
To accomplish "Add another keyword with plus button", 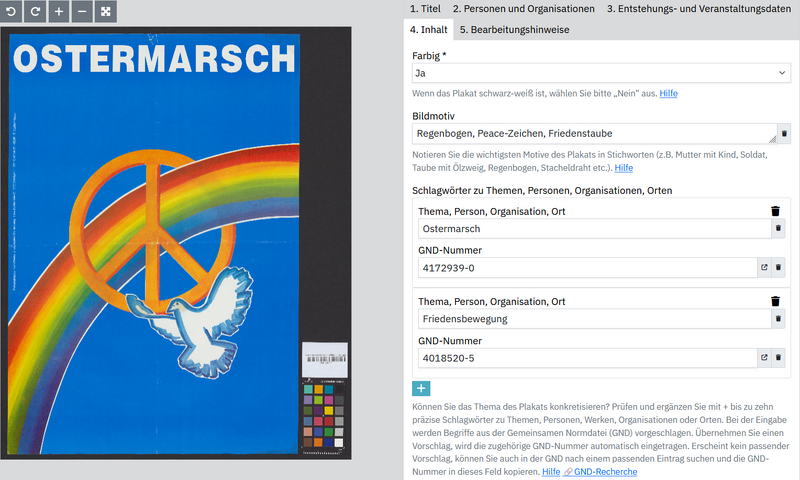I will (x=421, y=388).
